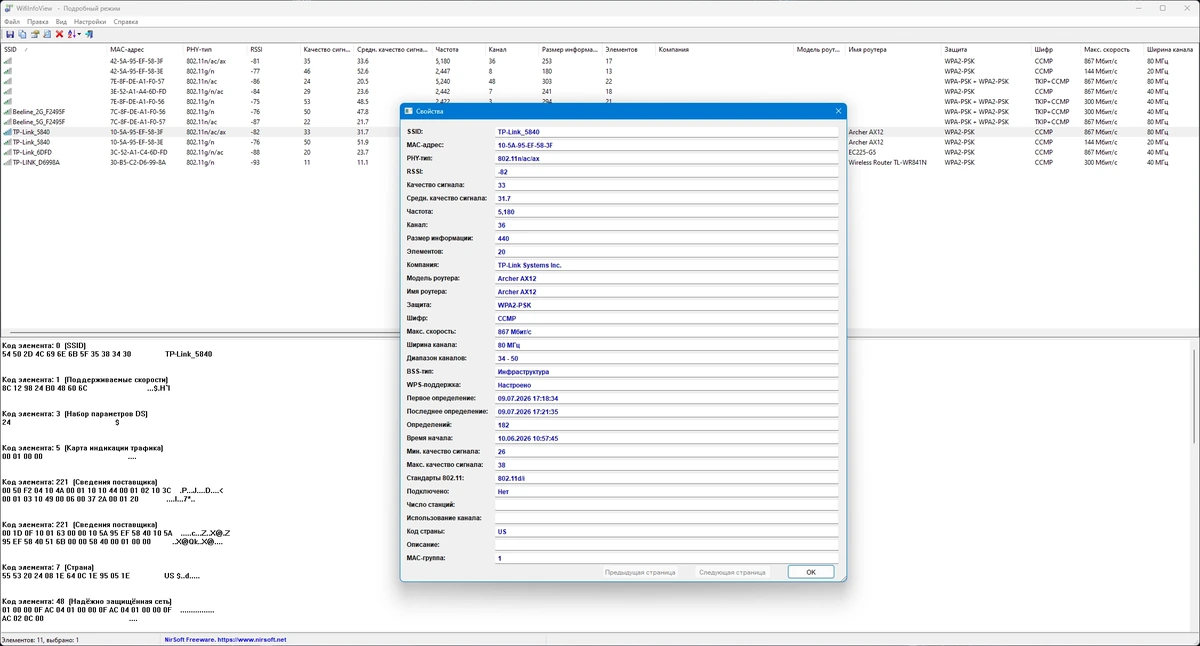This screenshot has width=1200, height=646.
Task: Sort by the MAC-адрес column header
Action: point(145,49)
